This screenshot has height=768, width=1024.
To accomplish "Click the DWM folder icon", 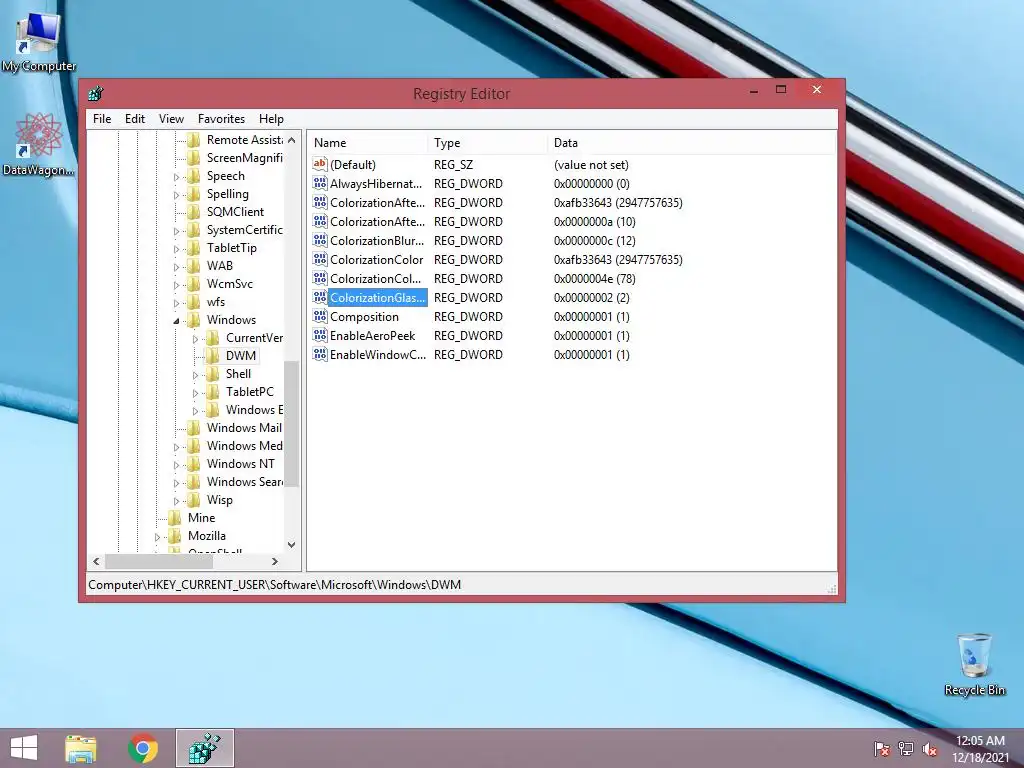I will coord(213,356).
